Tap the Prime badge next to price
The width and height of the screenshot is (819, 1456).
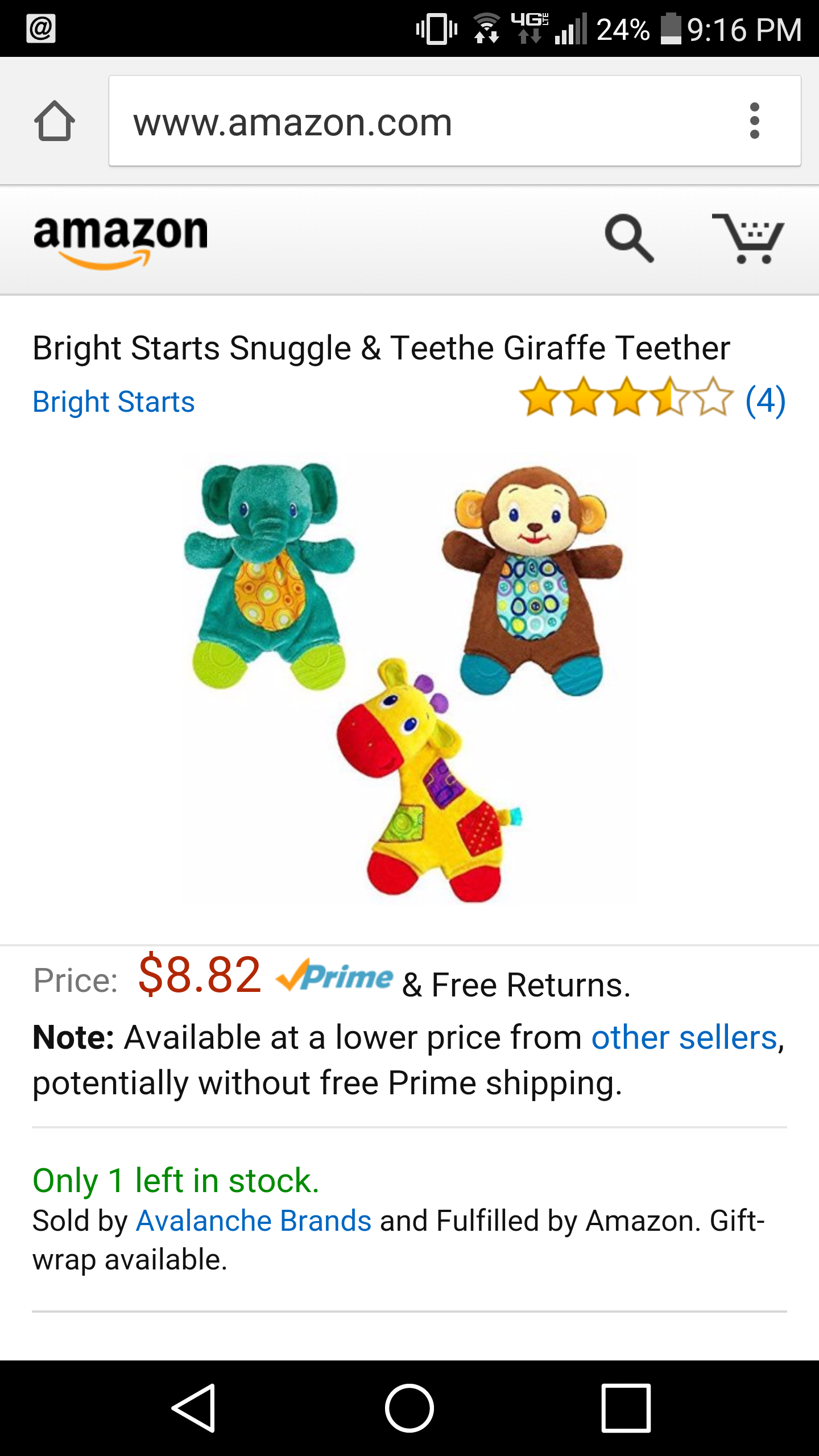[x=334, y=976]
